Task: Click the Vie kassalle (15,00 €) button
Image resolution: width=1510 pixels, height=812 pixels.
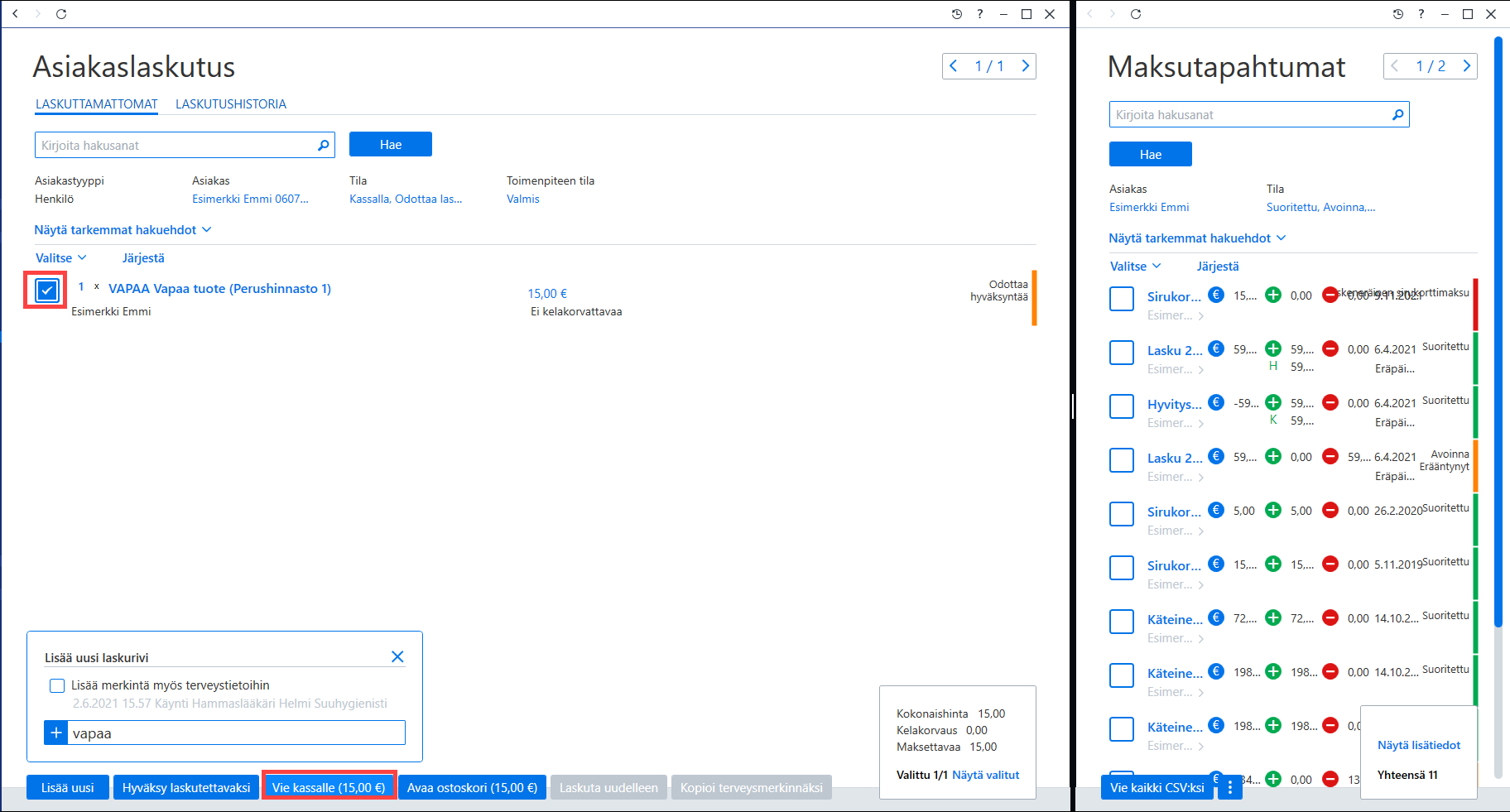Action: click(x=329, y=787)
